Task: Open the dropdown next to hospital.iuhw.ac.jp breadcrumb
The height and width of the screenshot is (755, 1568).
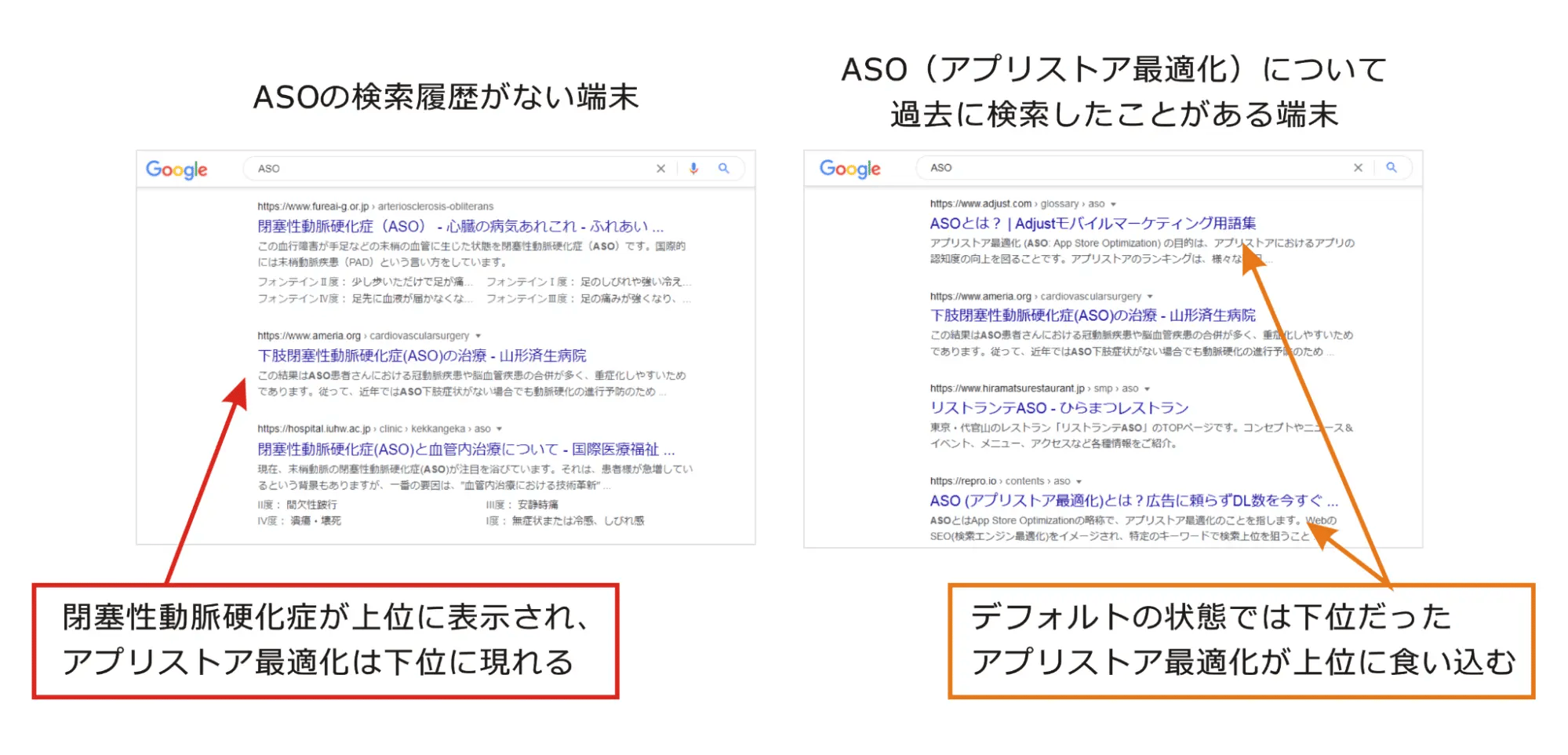Action: pos(500,429)
